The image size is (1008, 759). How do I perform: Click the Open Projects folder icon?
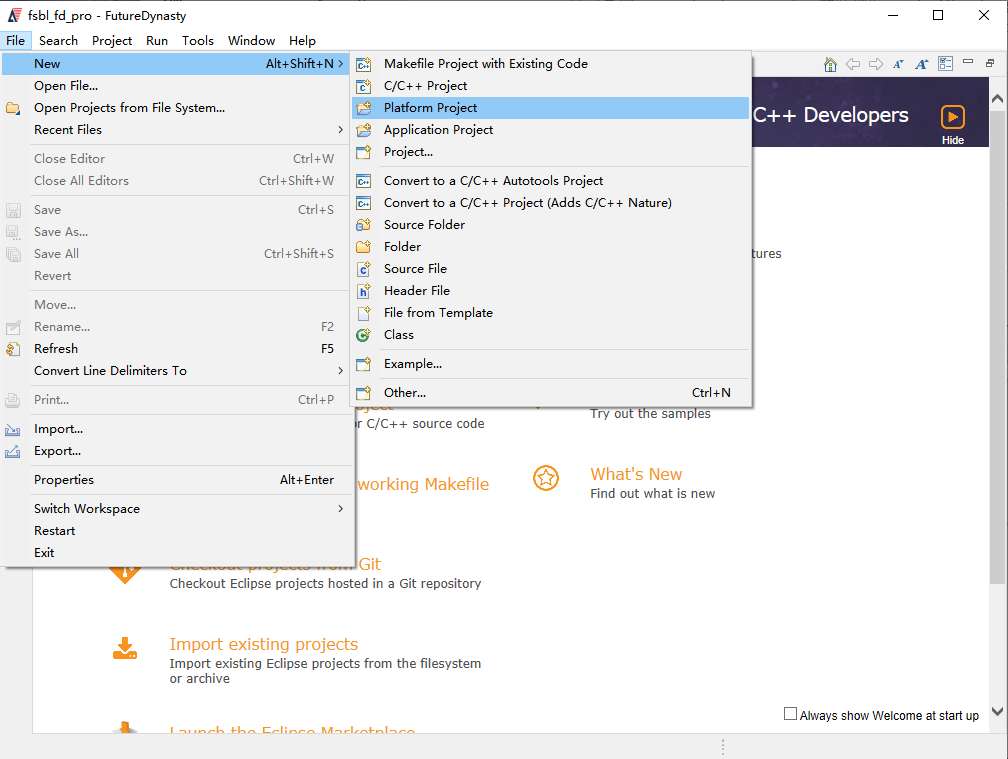(13, 108)
